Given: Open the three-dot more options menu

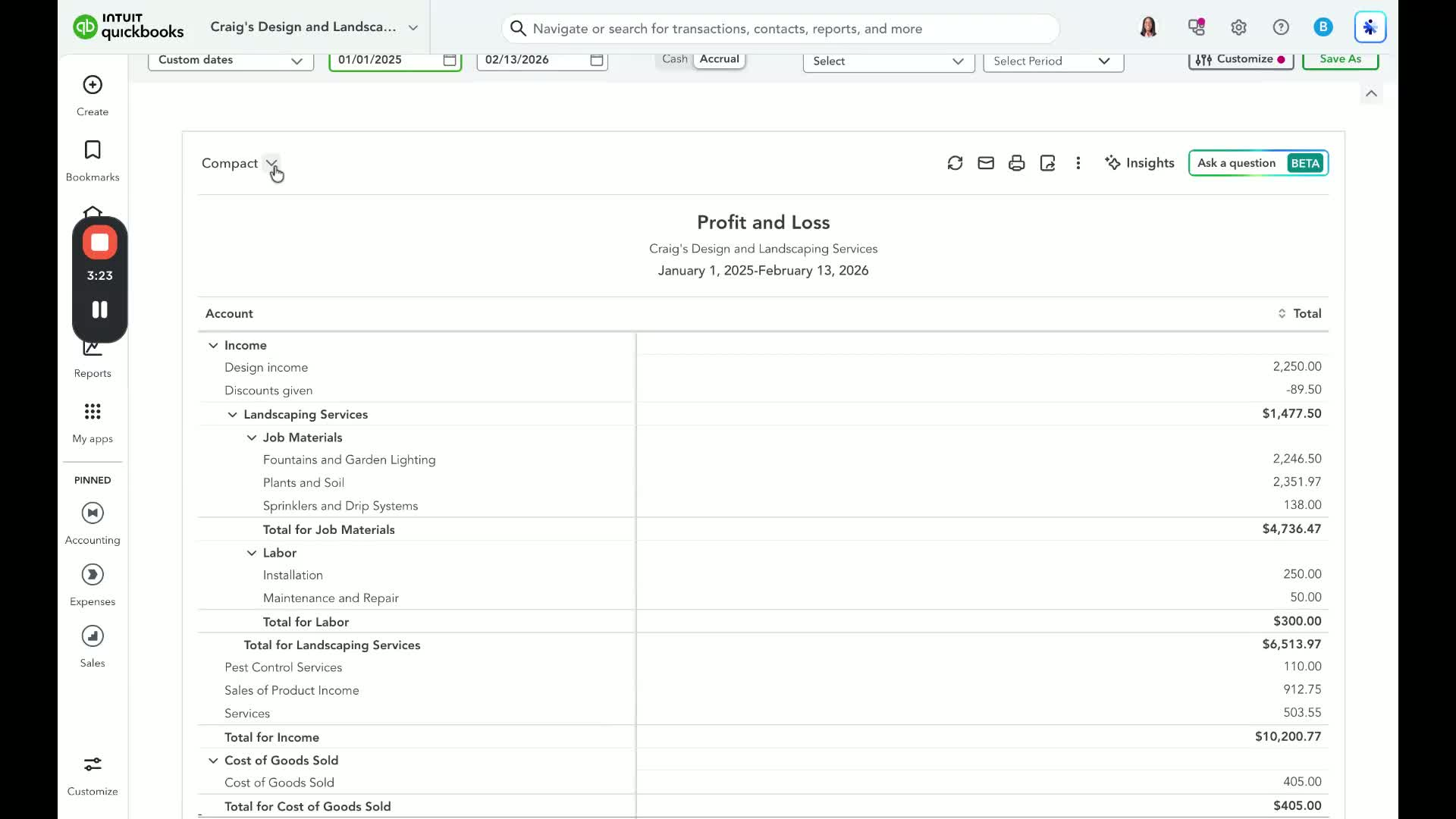Looking at the screenshot, I should (x=1078, y=163).
